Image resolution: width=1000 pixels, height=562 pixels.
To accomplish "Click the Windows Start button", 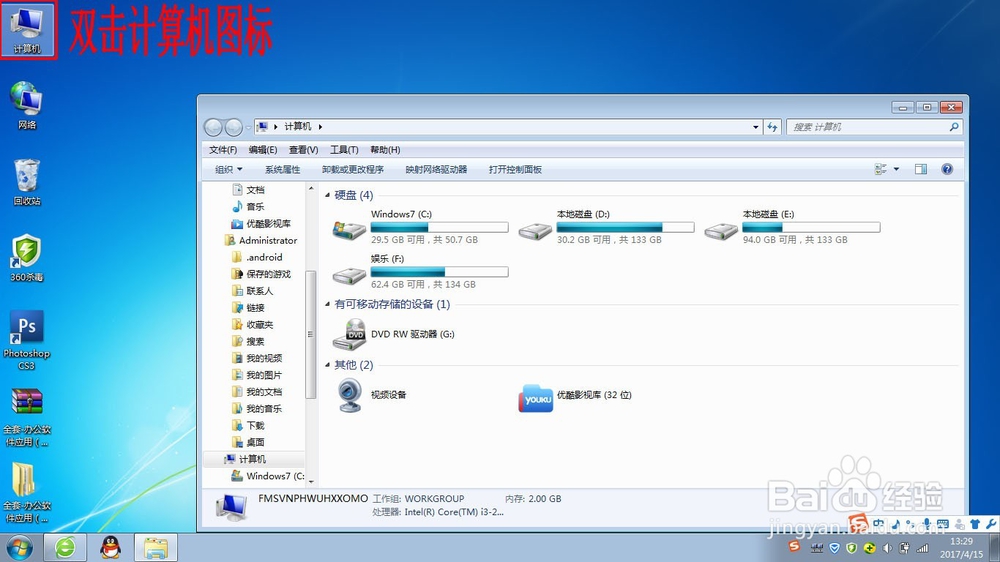I will (x=19, y=548).
